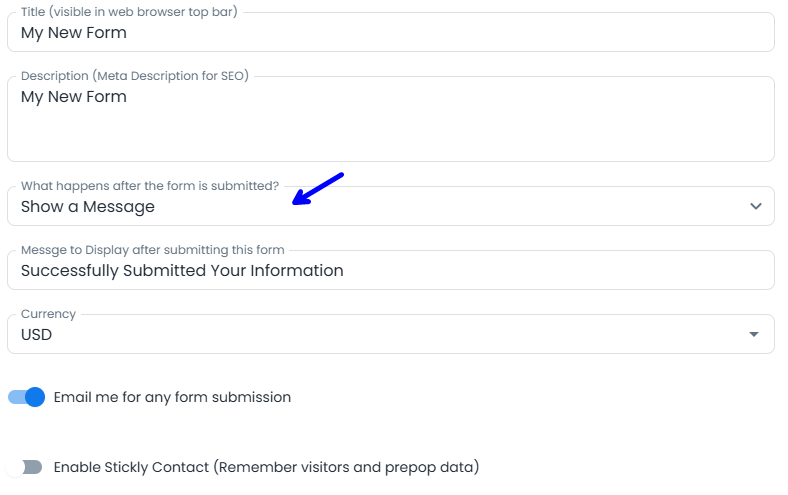Click the 'Enable Stickly Contact' label text
This screenshot has width=788, height=495.
tap(266, 467)
